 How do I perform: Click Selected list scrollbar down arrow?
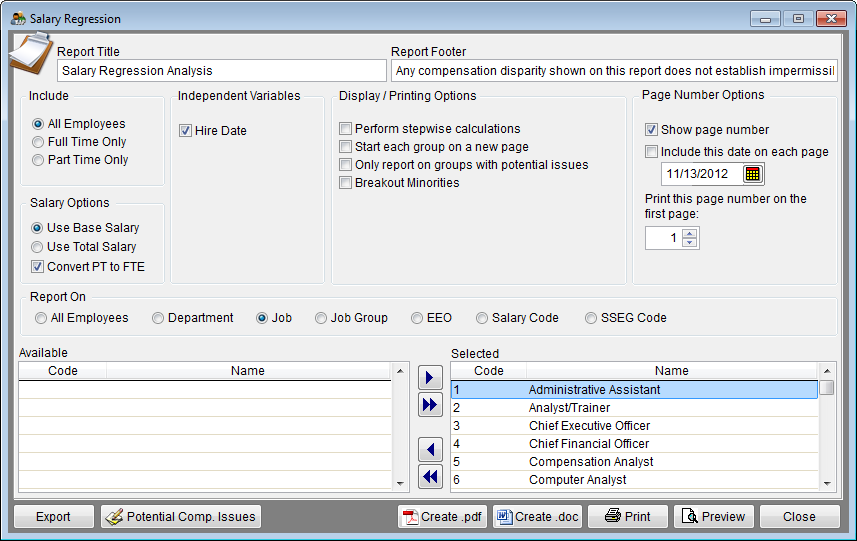click(x=827, y=483)
